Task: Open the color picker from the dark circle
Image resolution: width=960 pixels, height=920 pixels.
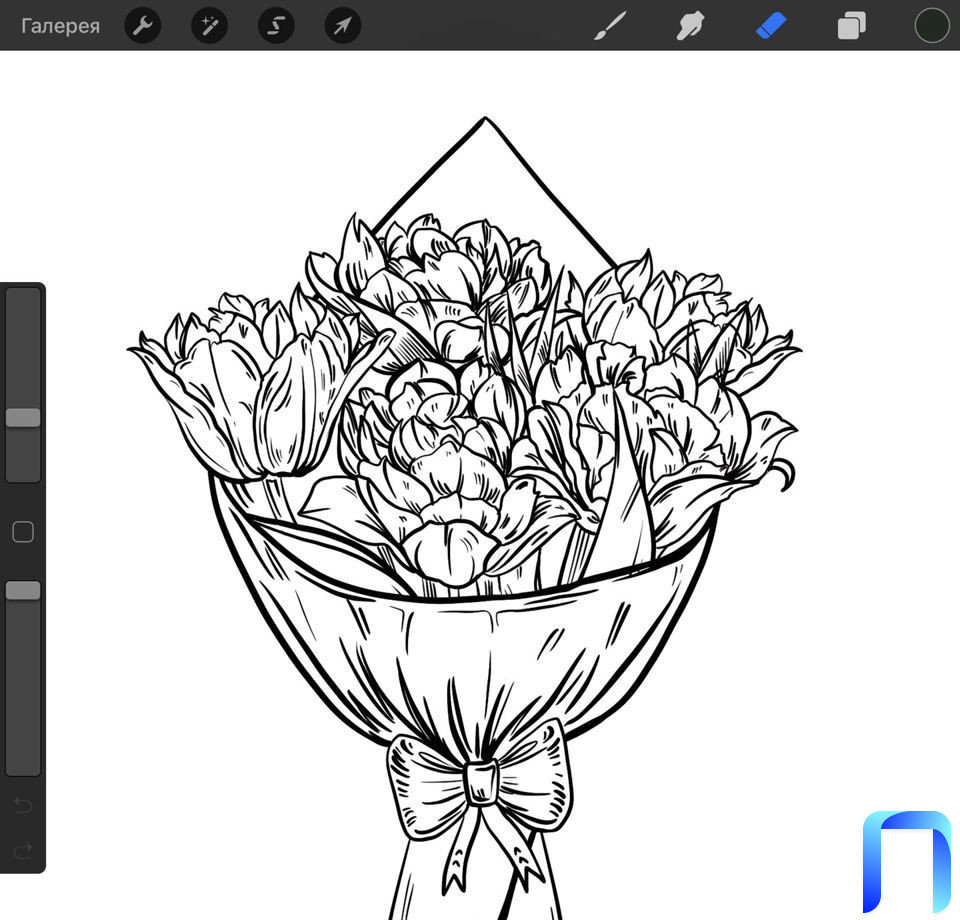Action: click(x=932, y=26)
